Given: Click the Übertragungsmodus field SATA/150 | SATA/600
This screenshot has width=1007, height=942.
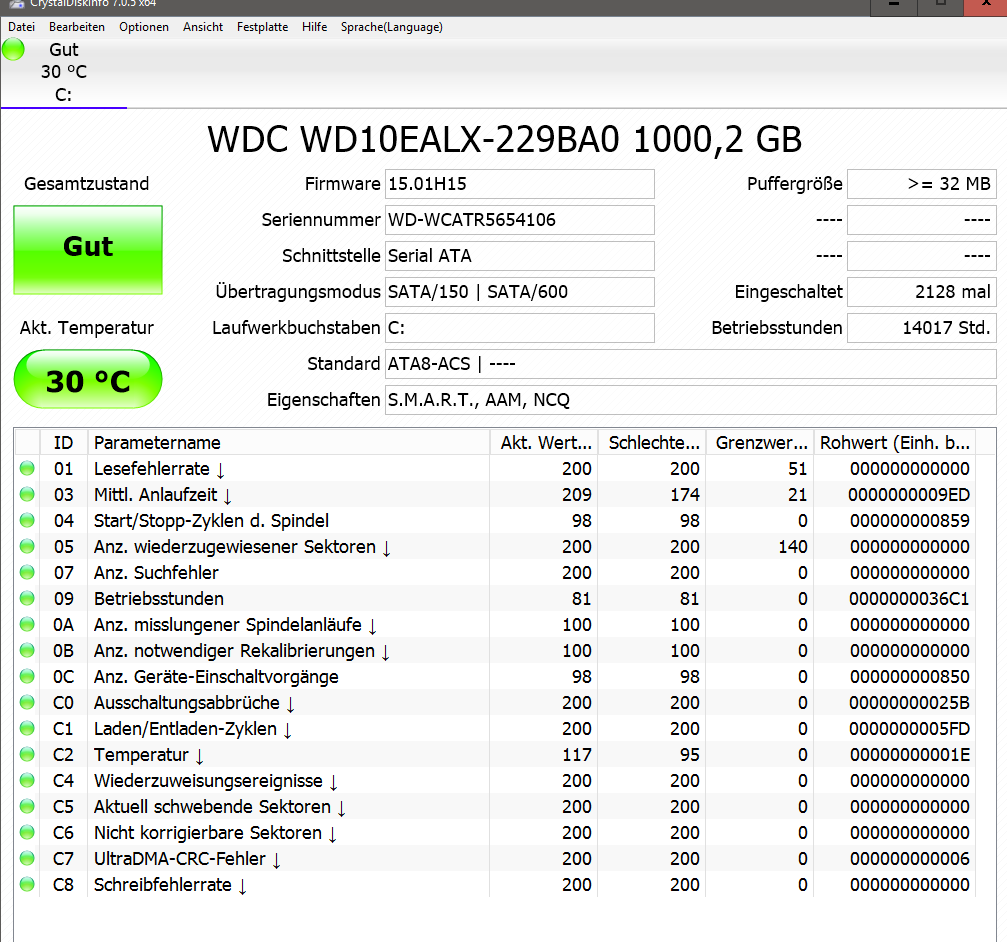Looking at the screenshot, I should (520, 292).
